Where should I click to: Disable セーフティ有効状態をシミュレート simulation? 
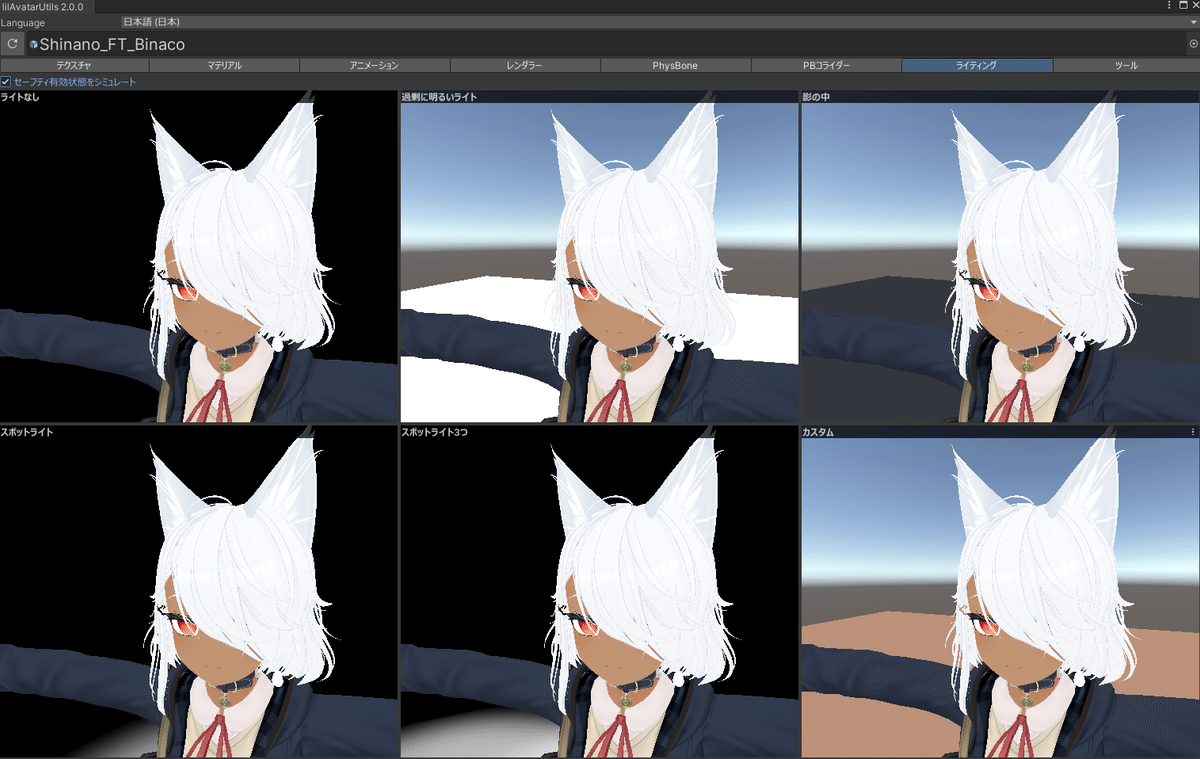click(x=6, y=81)
